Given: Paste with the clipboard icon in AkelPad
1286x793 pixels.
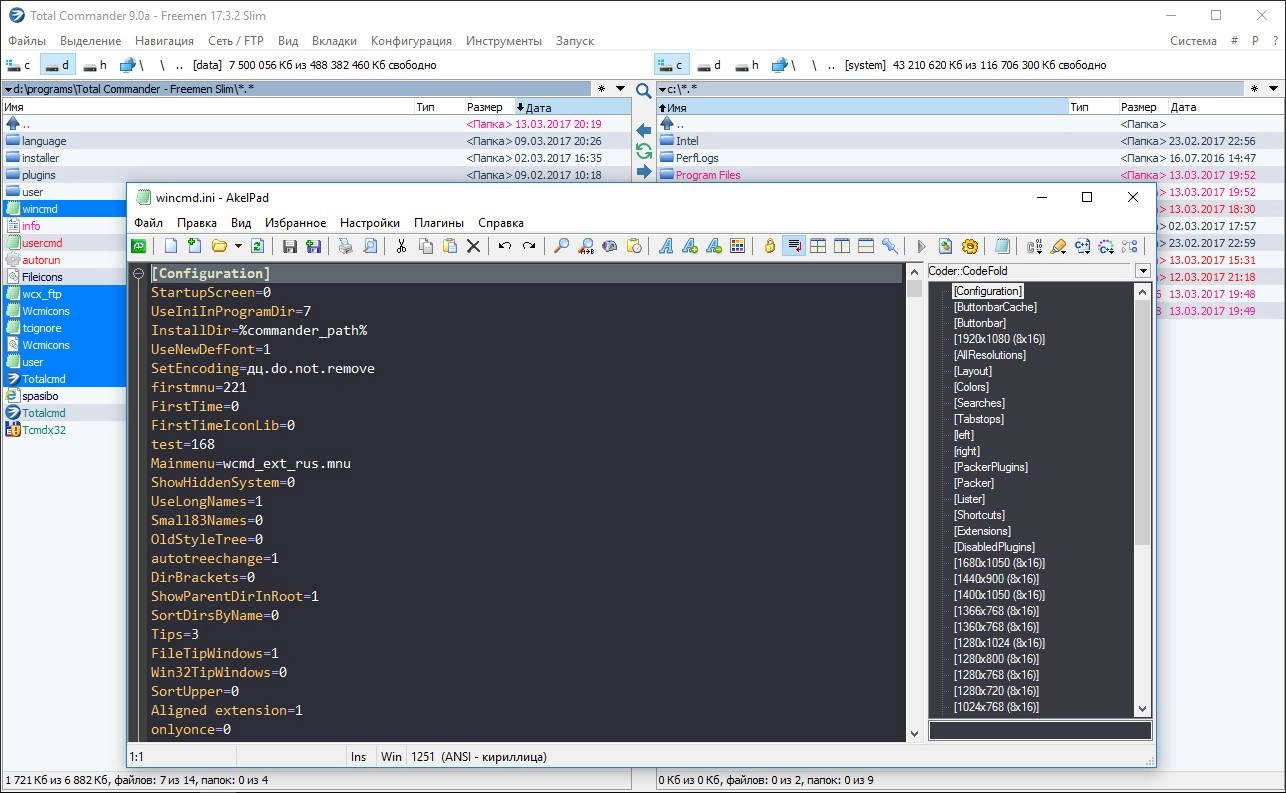Looking at the screenshot, I should (450, 246).
